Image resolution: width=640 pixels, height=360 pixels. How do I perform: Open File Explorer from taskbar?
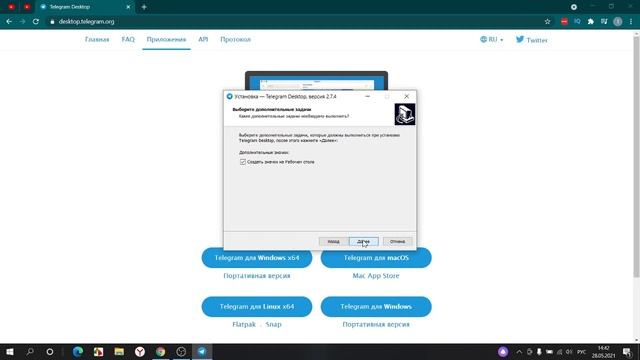coord(119,351)
